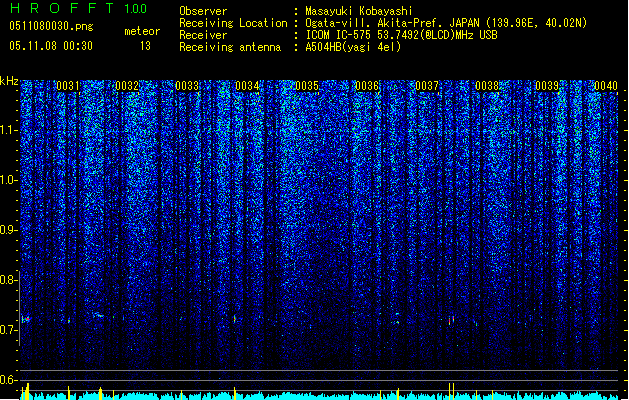The width and height of the screenshot is (629, 400).
Task: Click the time marker 0033
Action: tap(187, 86)
